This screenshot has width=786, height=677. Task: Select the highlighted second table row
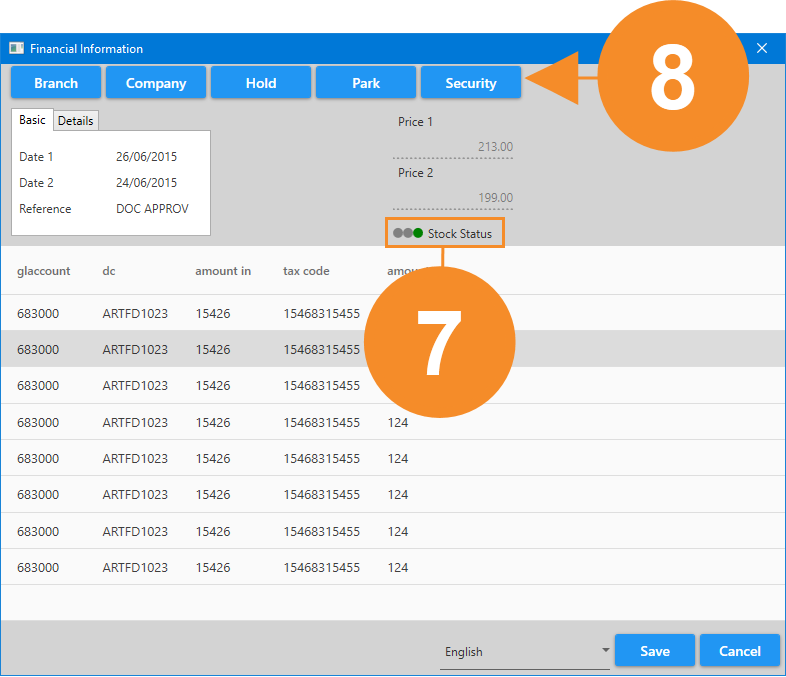(x=200, y=349)
